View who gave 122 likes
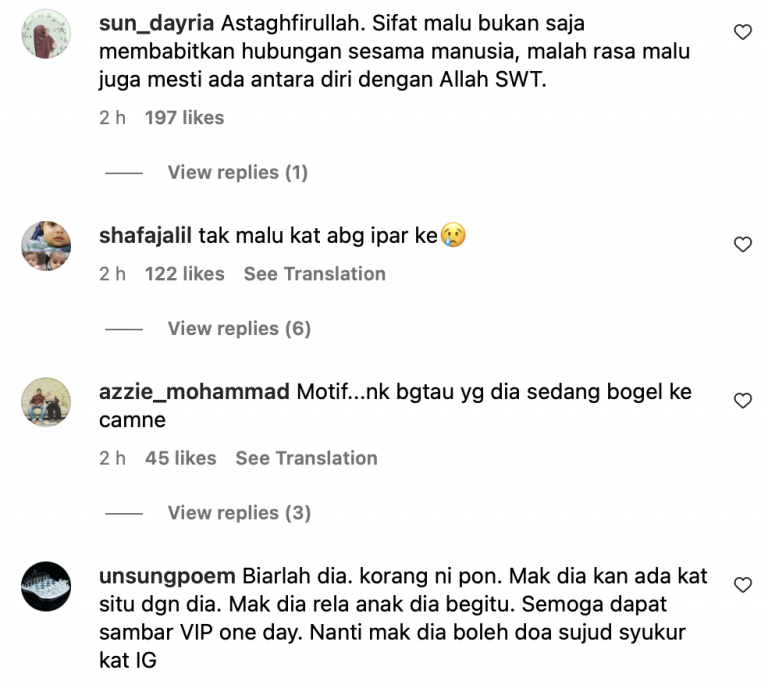 (x=184, y=274)
